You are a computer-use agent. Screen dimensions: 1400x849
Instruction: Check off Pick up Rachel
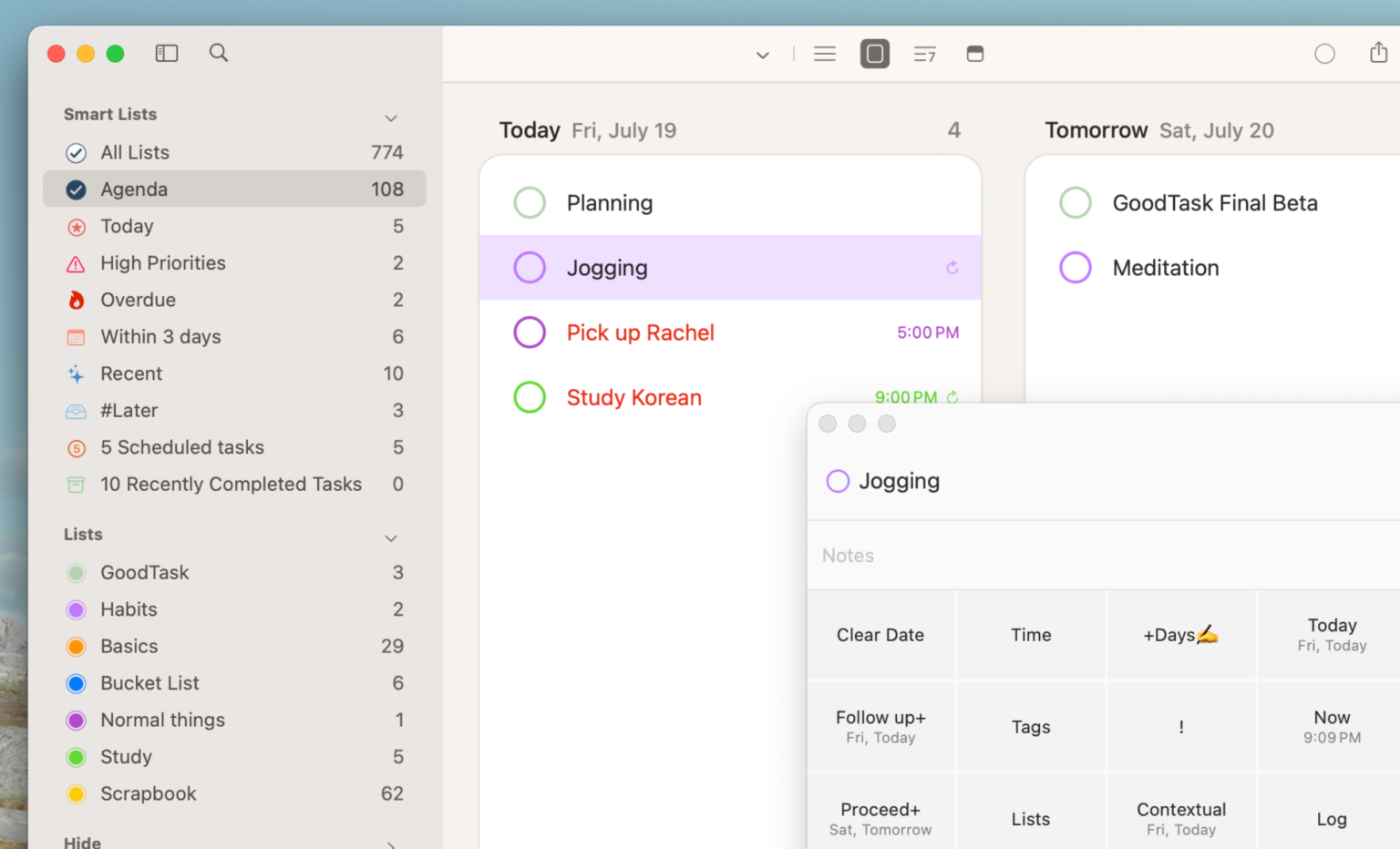pyautogui.click(x=530, y=332)
